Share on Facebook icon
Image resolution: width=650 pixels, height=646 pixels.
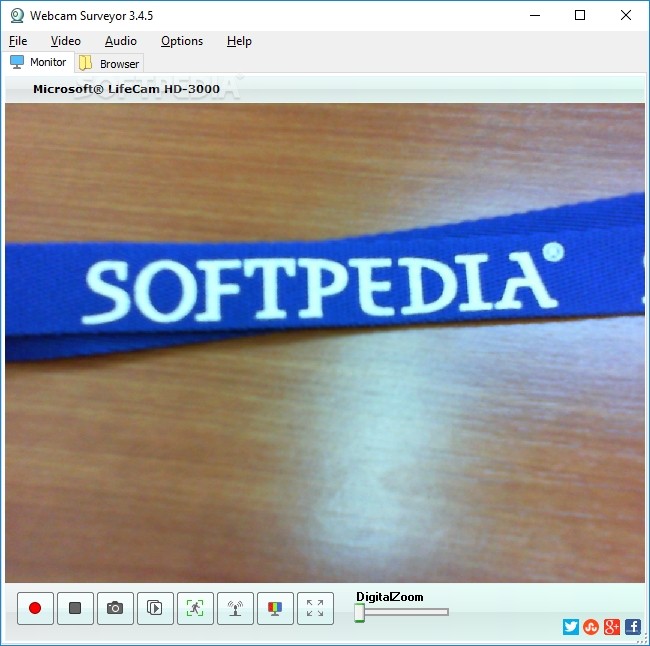tap(633, 627)
